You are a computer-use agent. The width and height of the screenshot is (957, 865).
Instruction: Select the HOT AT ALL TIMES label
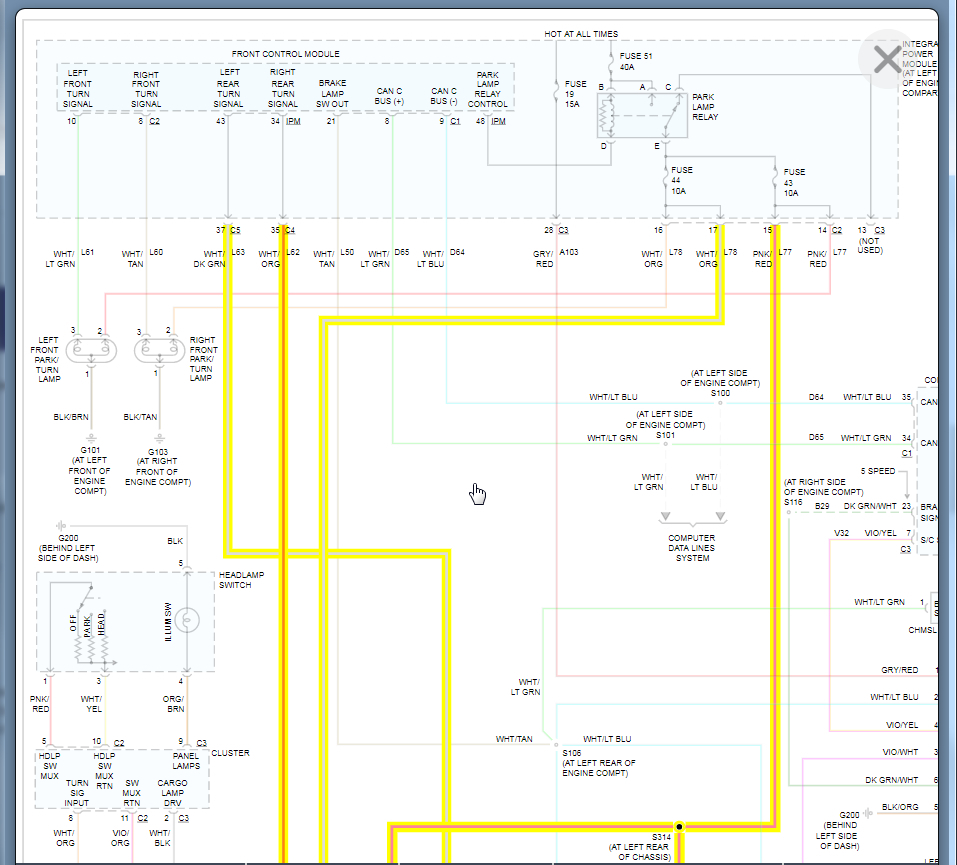pos(581,34)
